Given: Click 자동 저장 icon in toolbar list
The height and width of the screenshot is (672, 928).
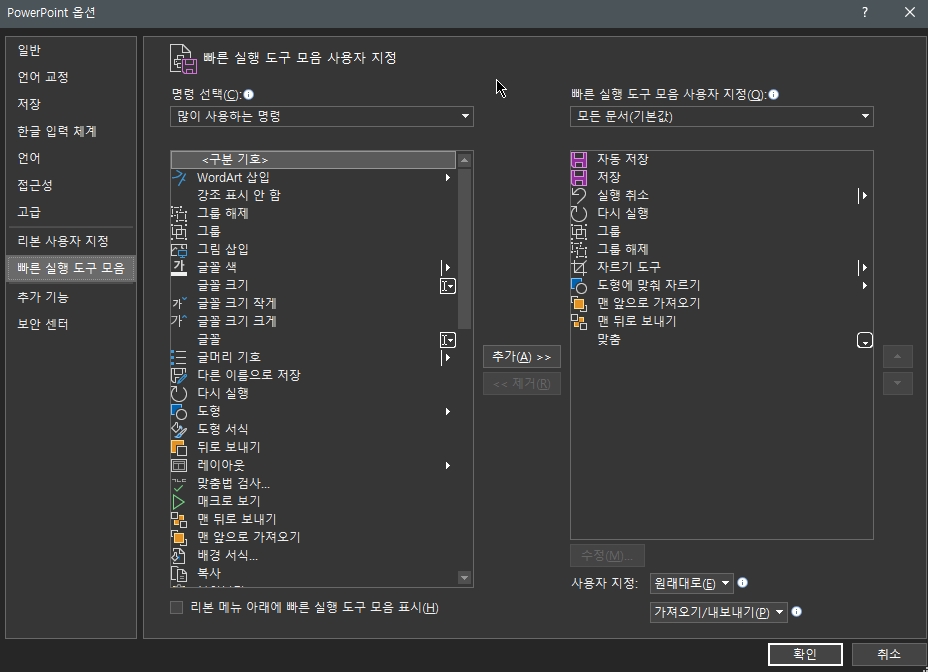Looking at the screenshot, I should click(x=579, y=159).
